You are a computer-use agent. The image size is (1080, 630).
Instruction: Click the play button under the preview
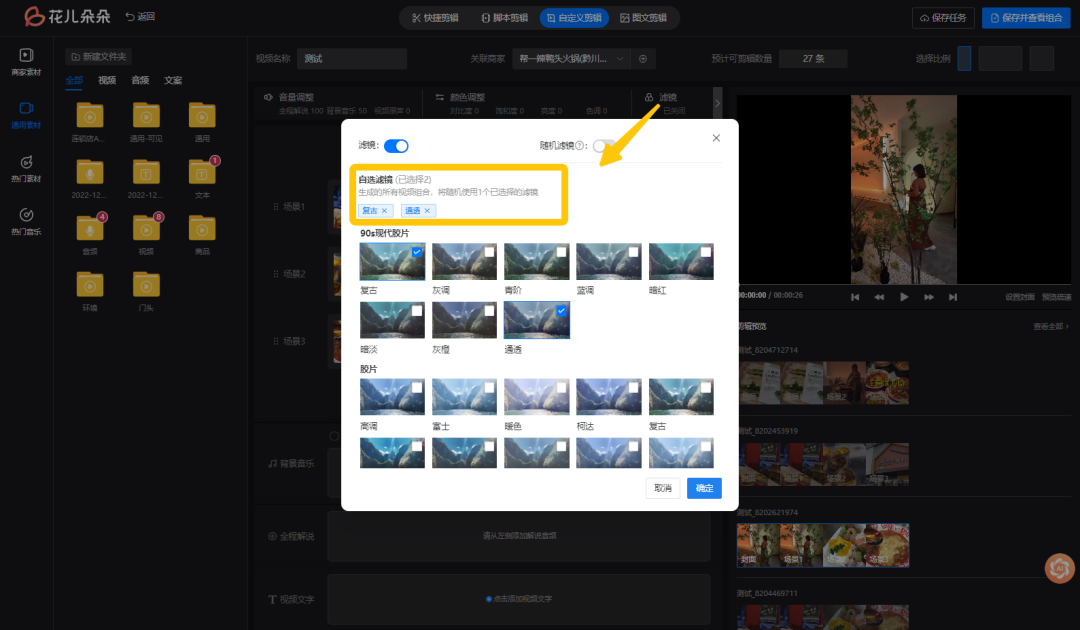904,297
